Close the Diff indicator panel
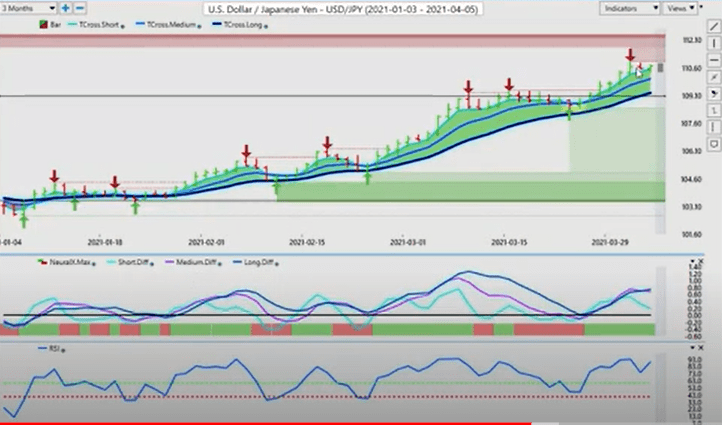 tap(701, 261)
